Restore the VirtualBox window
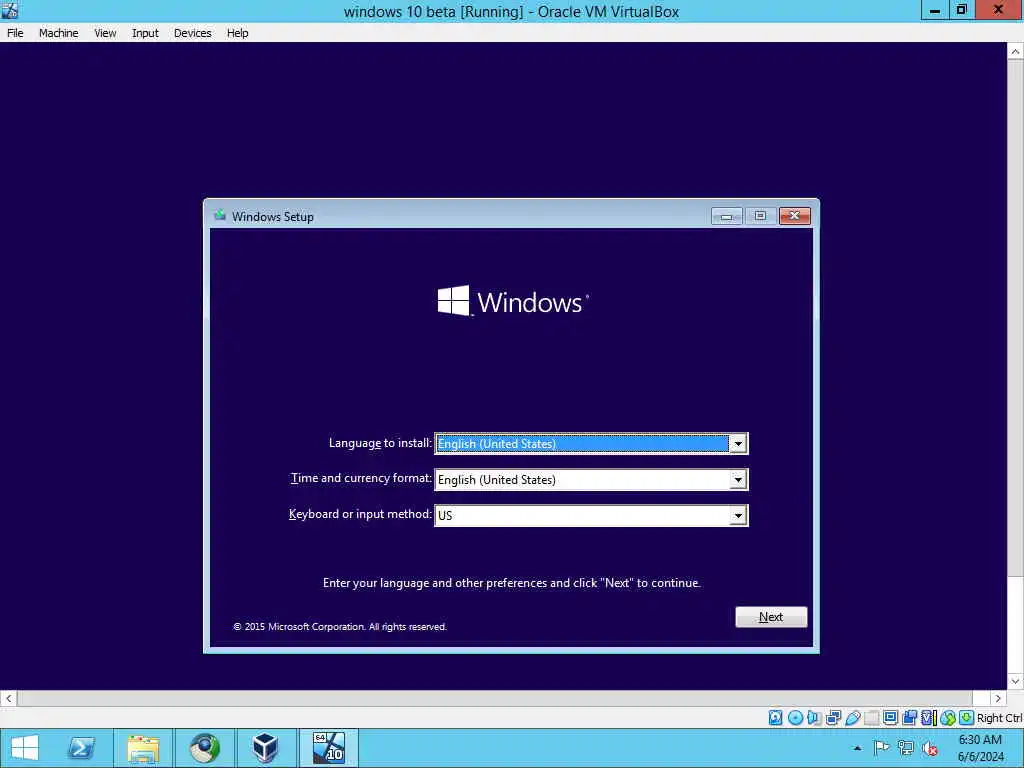The image size is (1024, 768). (x=961, y=10)
